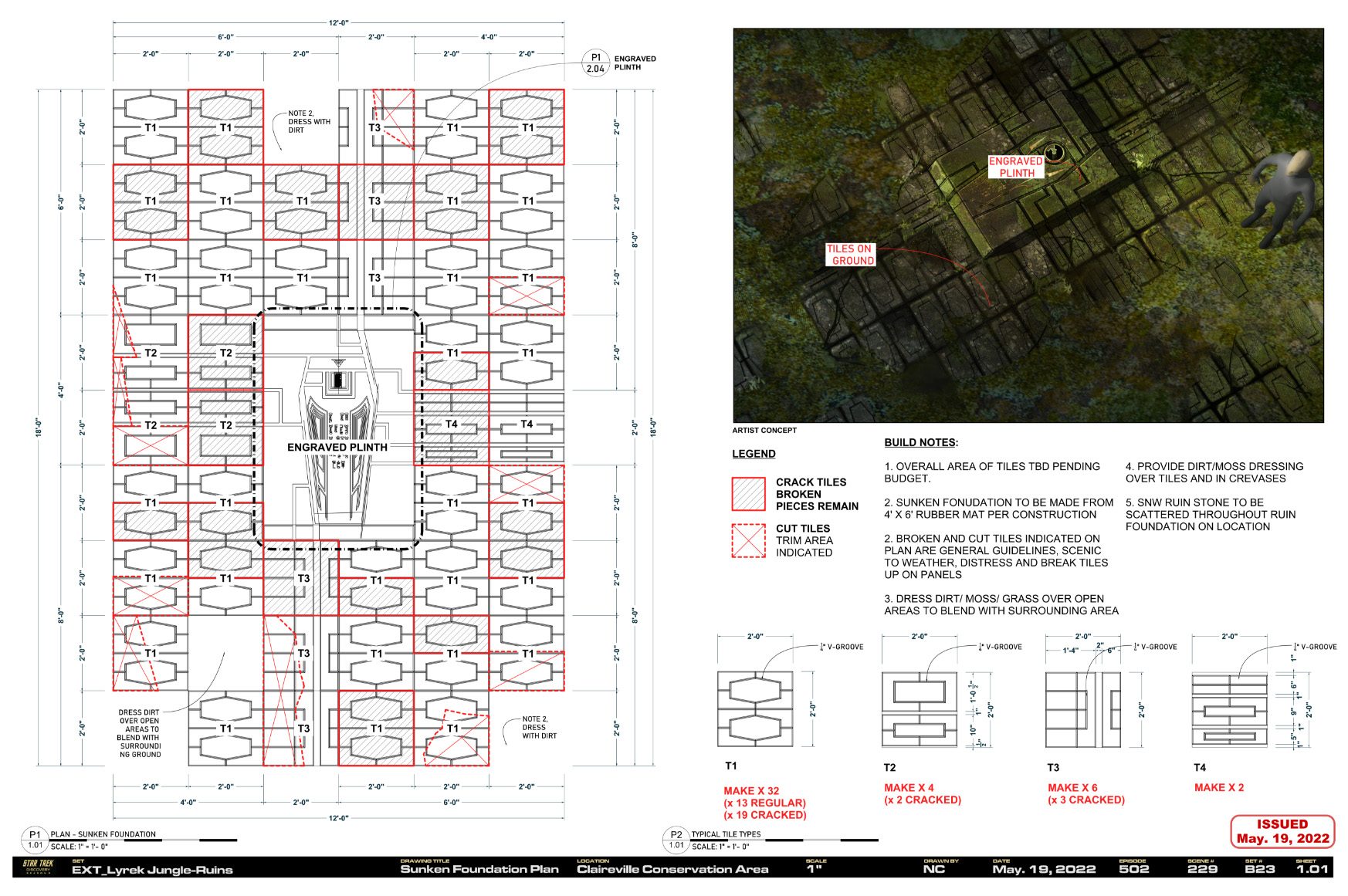Click the red TILES ON GROUND label
The height and width of the screenshot is (896, 1348).
pos(850,255)
